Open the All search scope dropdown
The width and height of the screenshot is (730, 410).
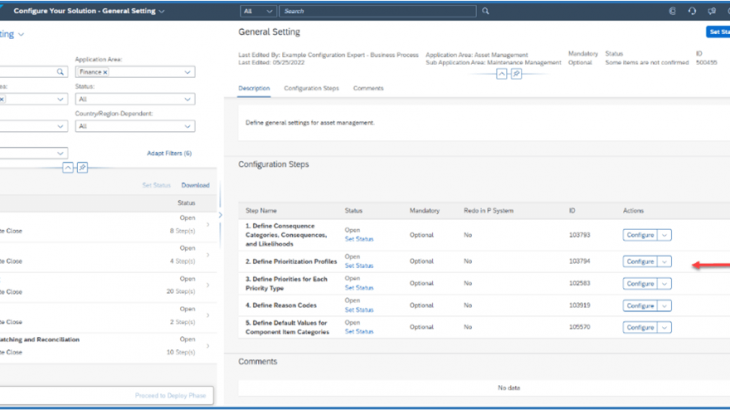[258, 11]
